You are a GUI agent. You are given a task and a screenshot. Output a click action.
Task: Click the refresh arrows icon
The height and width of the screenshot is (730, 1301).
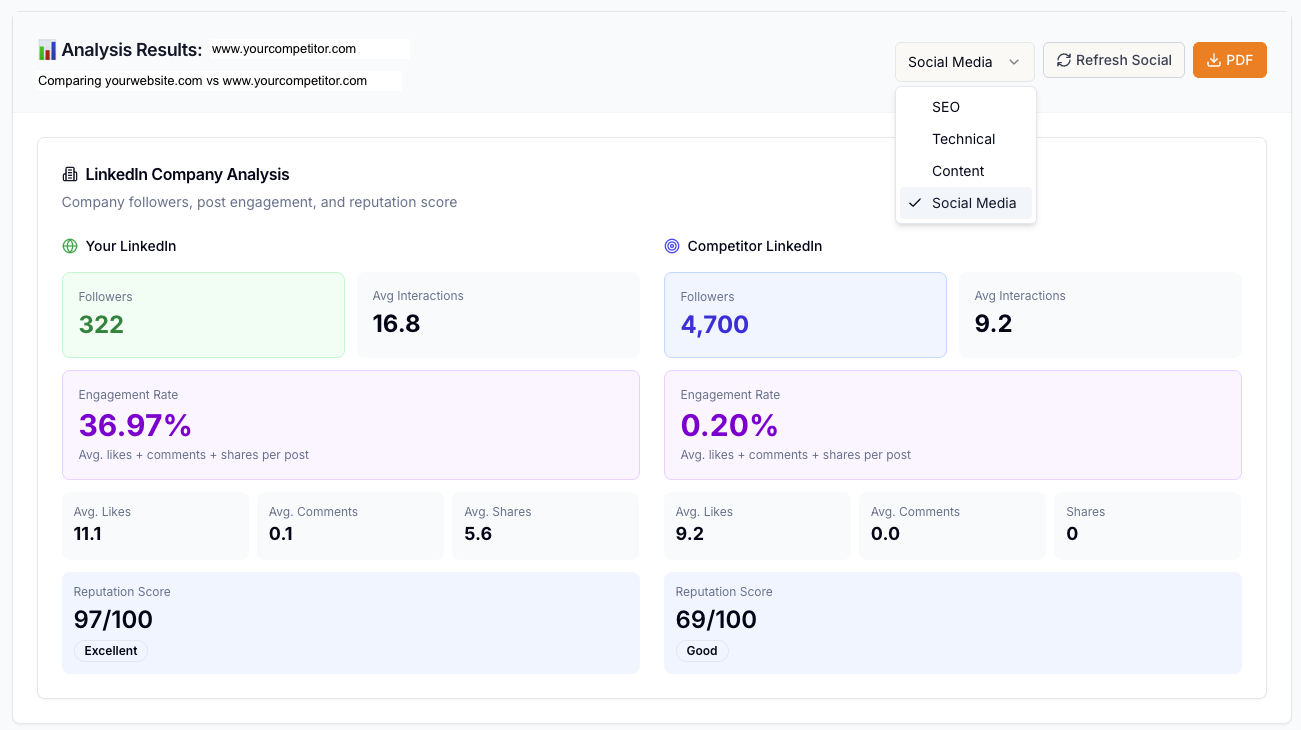point(1063,60)
